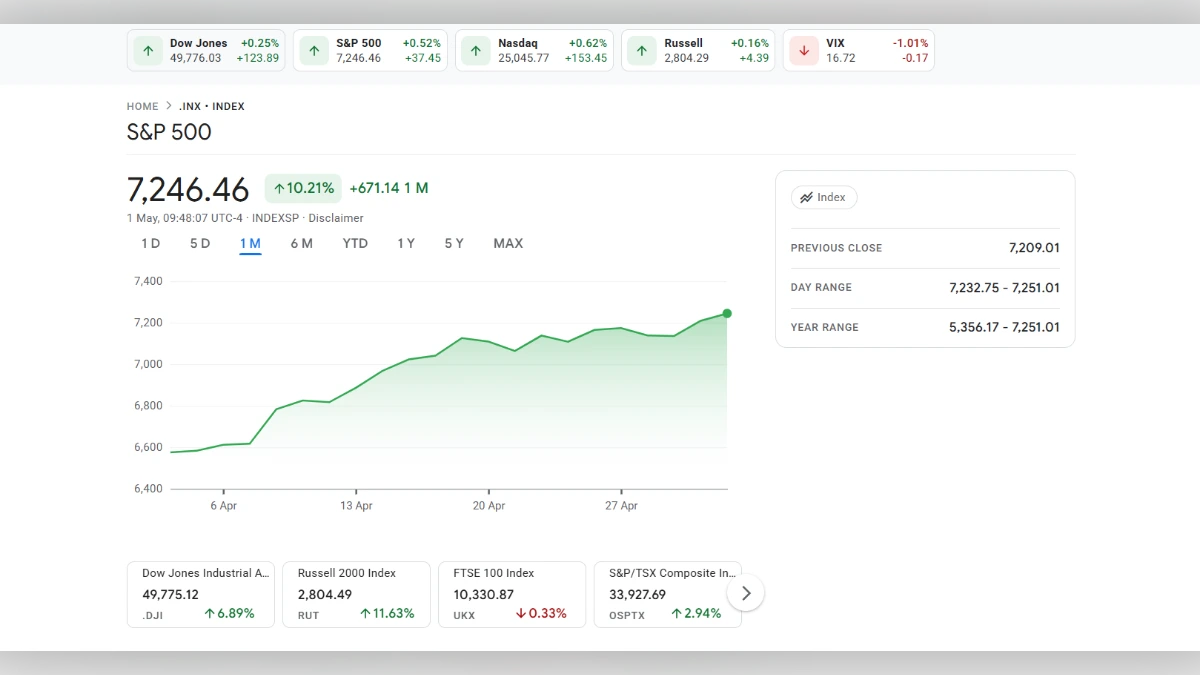Select the 1 M time range tab
This screenshot has height=675, width=1200.
click(x=250, y=244)
